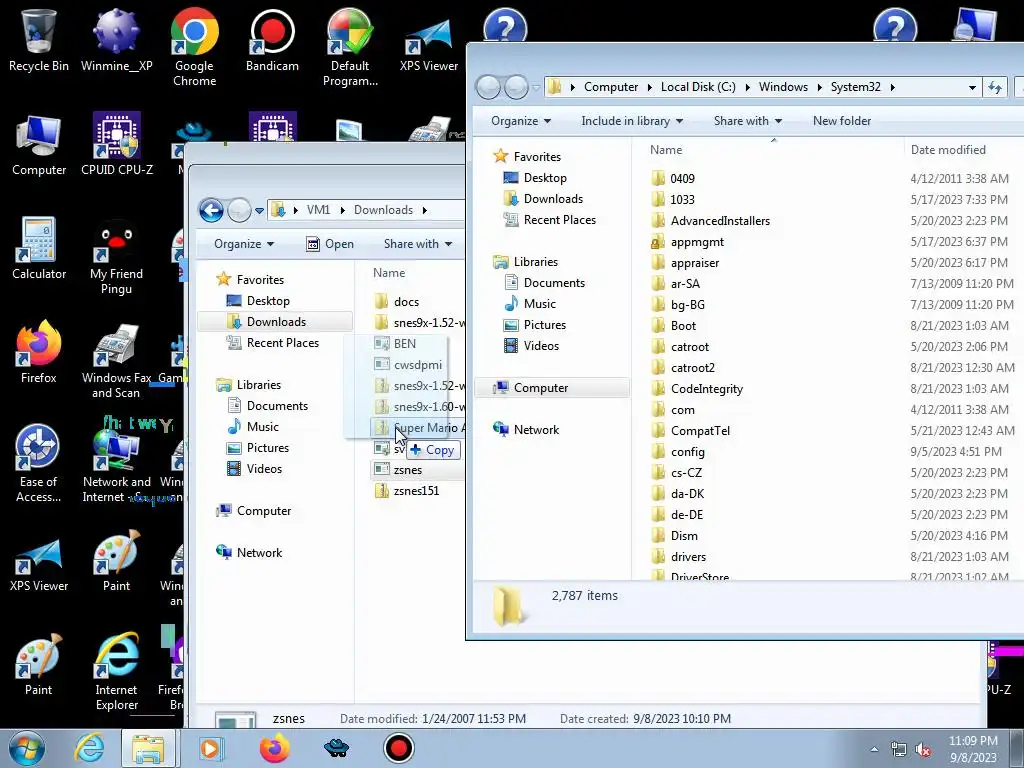Switch to Windows Explorer taskbar button
Screen dimensions: 1024x768
tap(148, 748)
